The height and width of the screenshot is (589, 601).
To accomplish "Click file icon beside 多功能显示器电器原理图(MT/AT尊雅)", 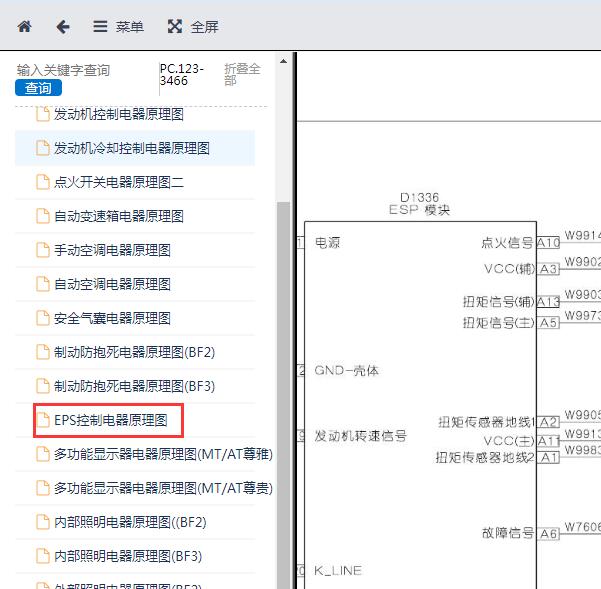I will [43, 454].
